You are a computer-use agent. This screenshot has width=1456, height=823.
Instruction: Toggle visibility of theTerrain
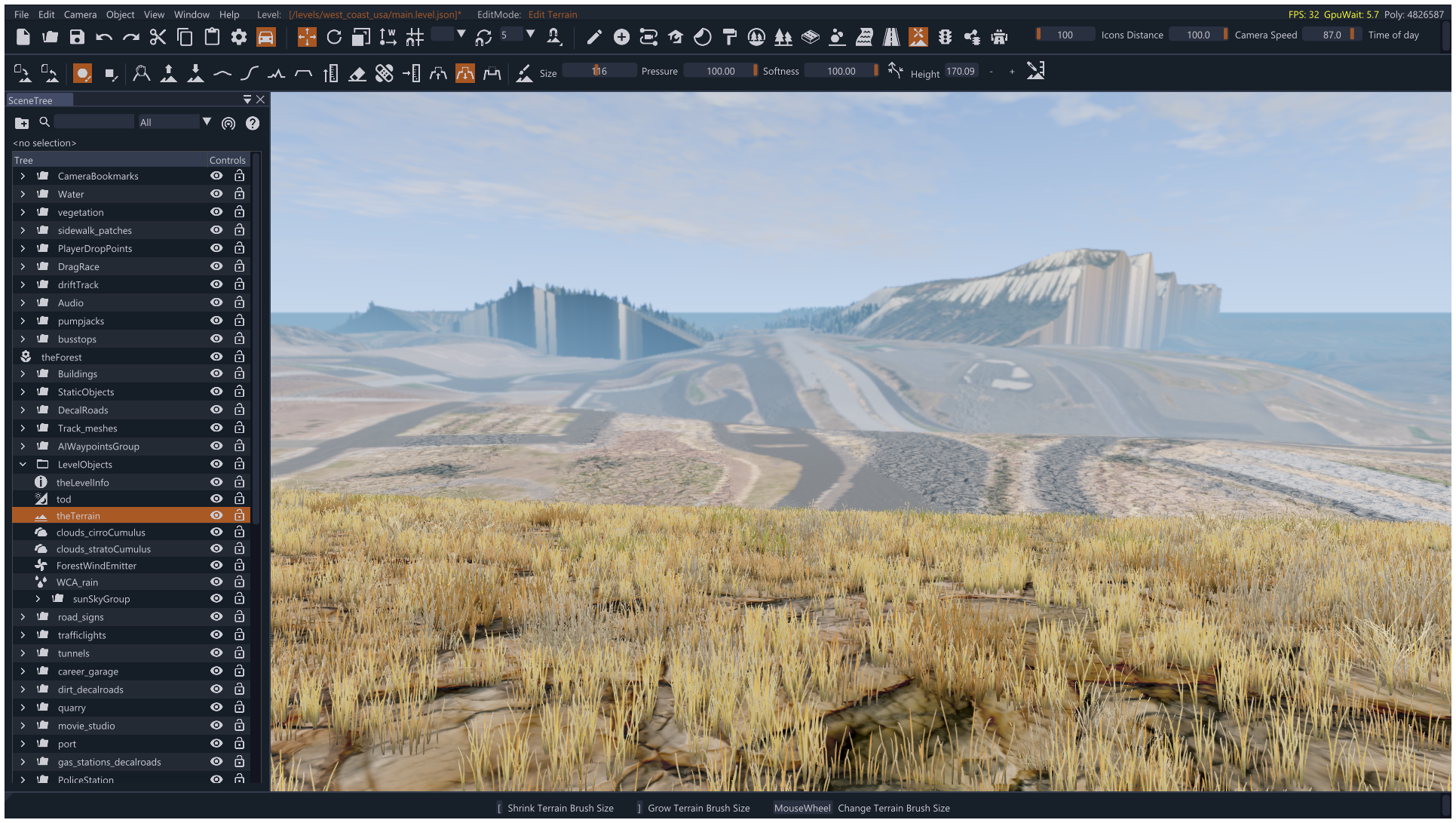pos(216,515)
